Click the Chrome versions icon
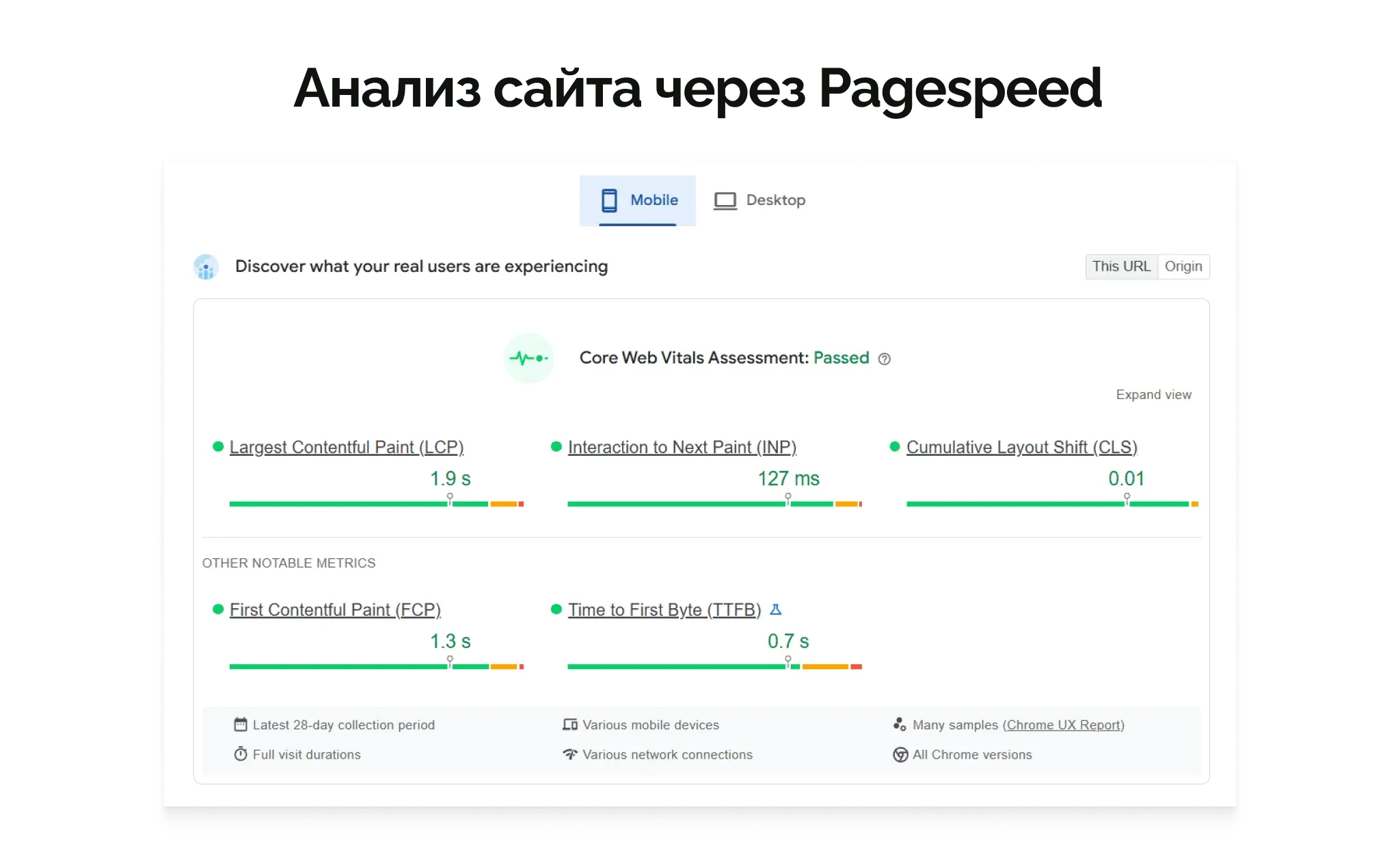Viewport: 1400px width, 857px height. click(x=900, y=754)
